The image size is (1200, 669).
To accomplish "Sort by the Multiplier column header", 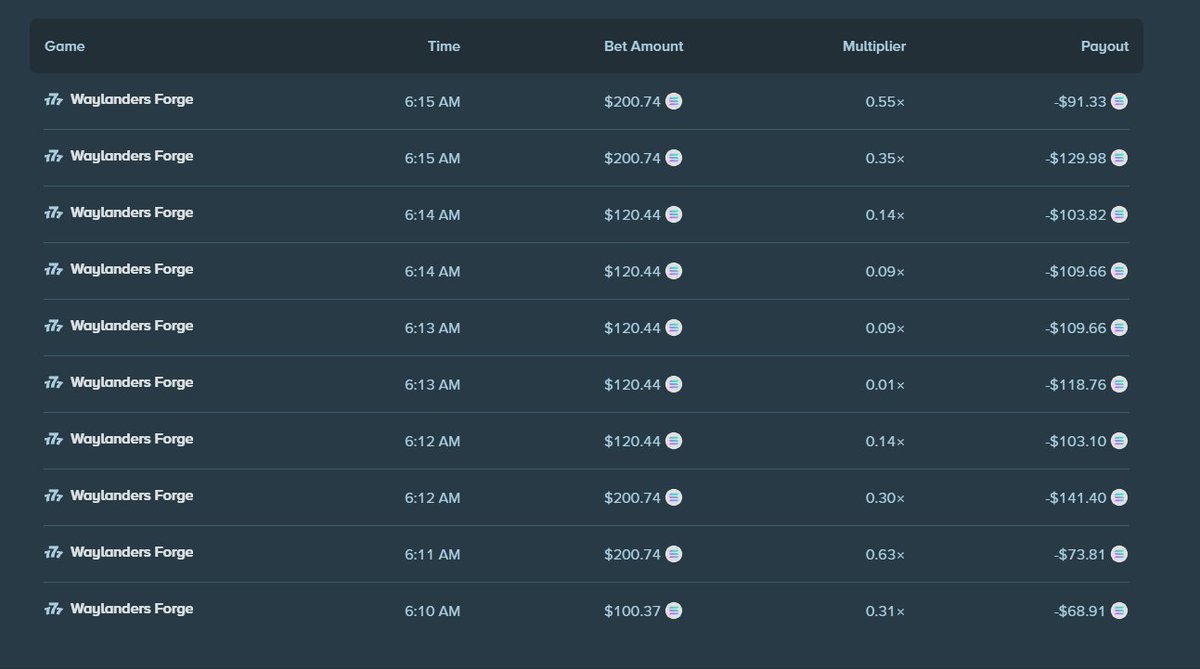I will click(x=874, y=46).
